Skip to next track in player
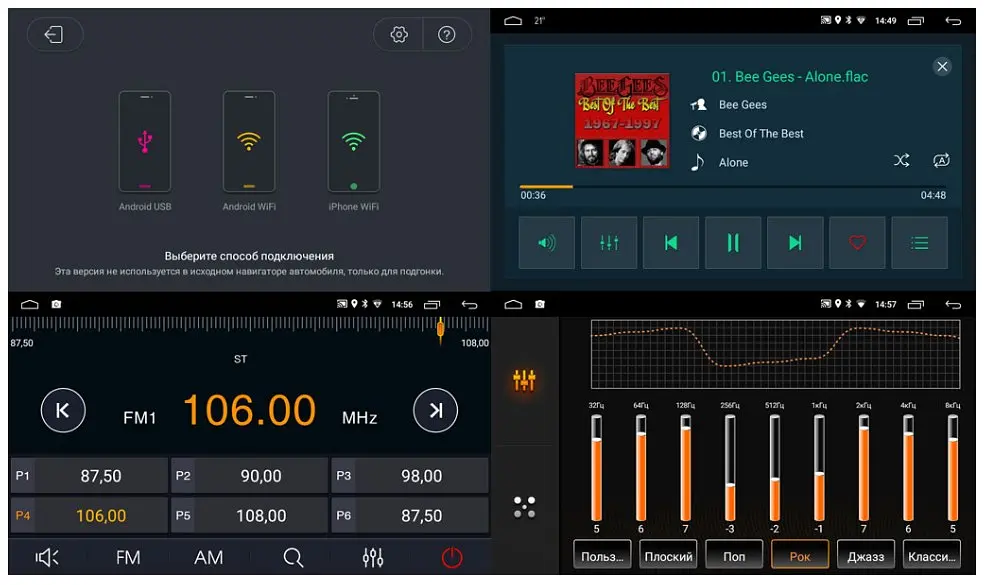Screen dimensions: 984x585 795,243
